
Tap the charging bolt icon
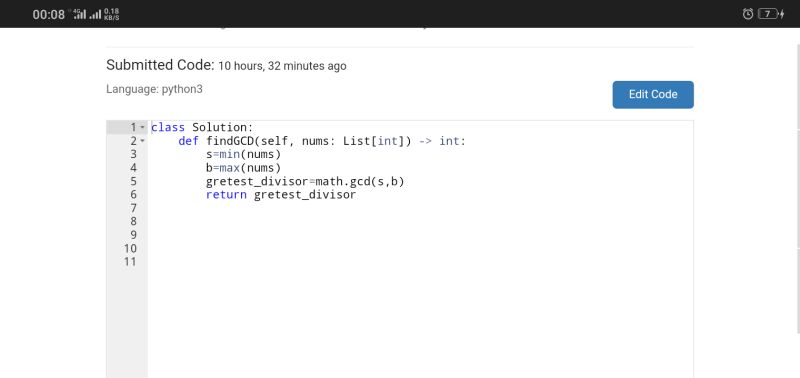pos(782,14)
